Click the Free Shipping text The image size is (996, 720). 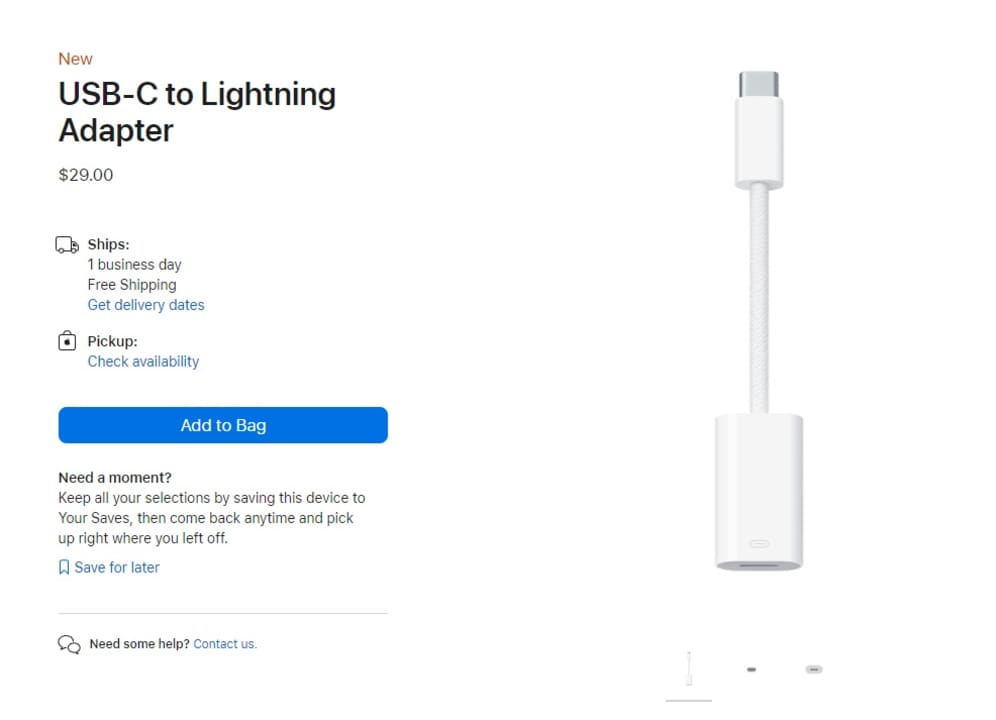(x=132, y=284)
